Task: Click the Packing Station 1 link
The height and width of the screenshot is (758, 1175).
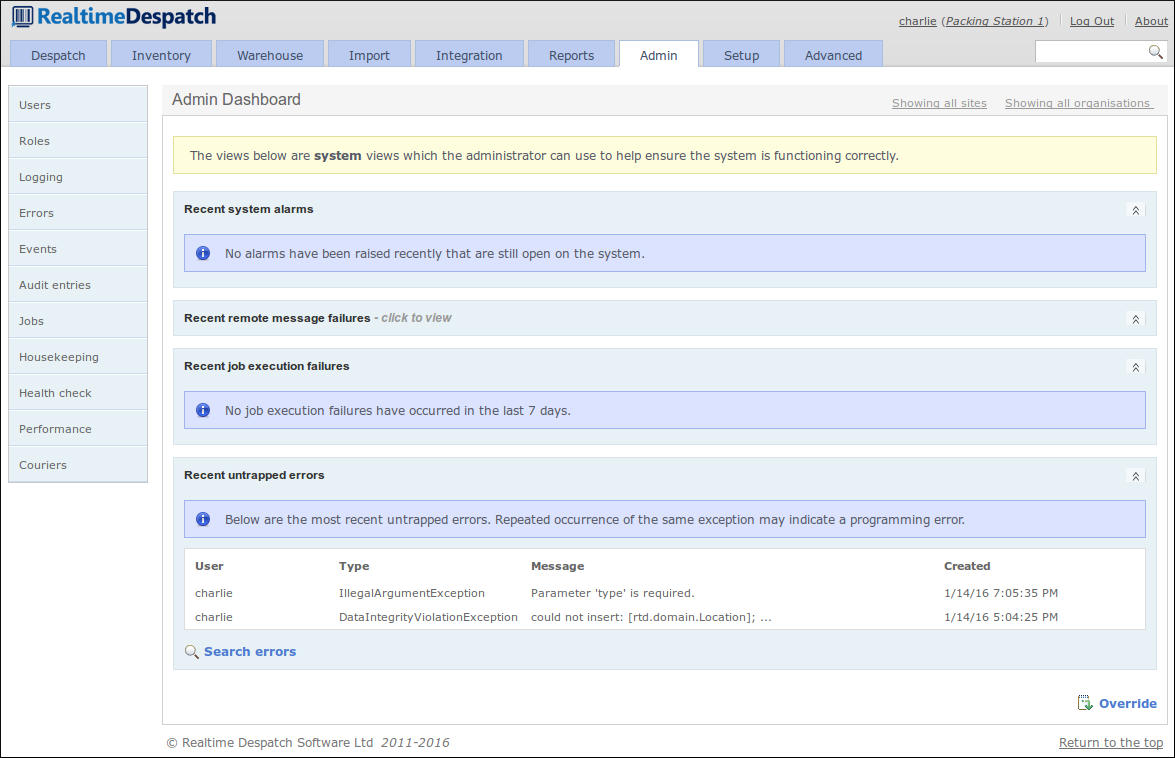Action: [994, 21]
